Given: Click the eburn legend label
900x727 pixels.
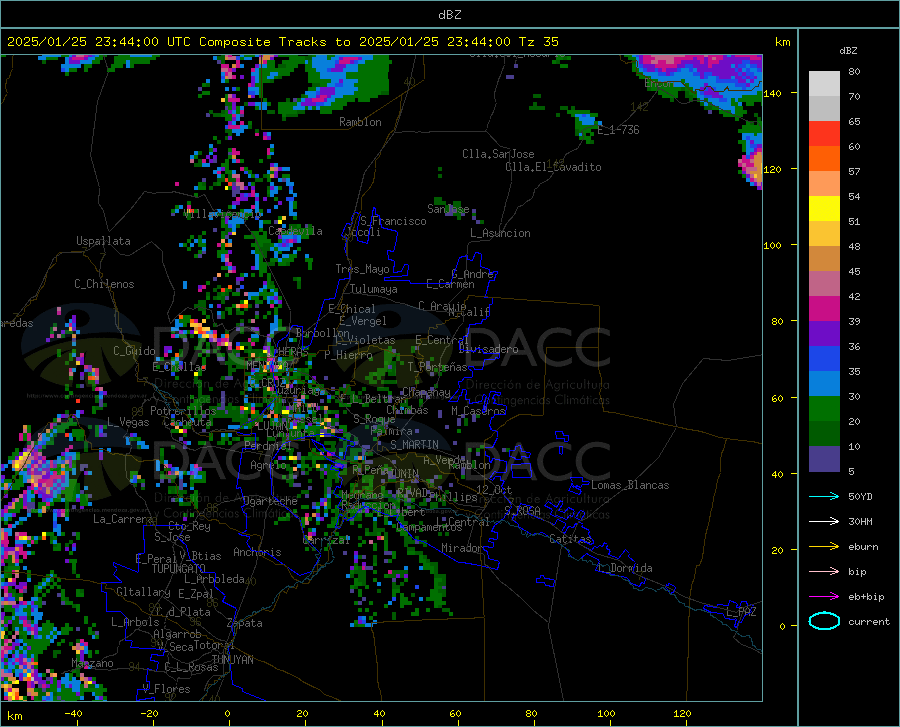Looking at the screenshot, I should coord(863,547).
